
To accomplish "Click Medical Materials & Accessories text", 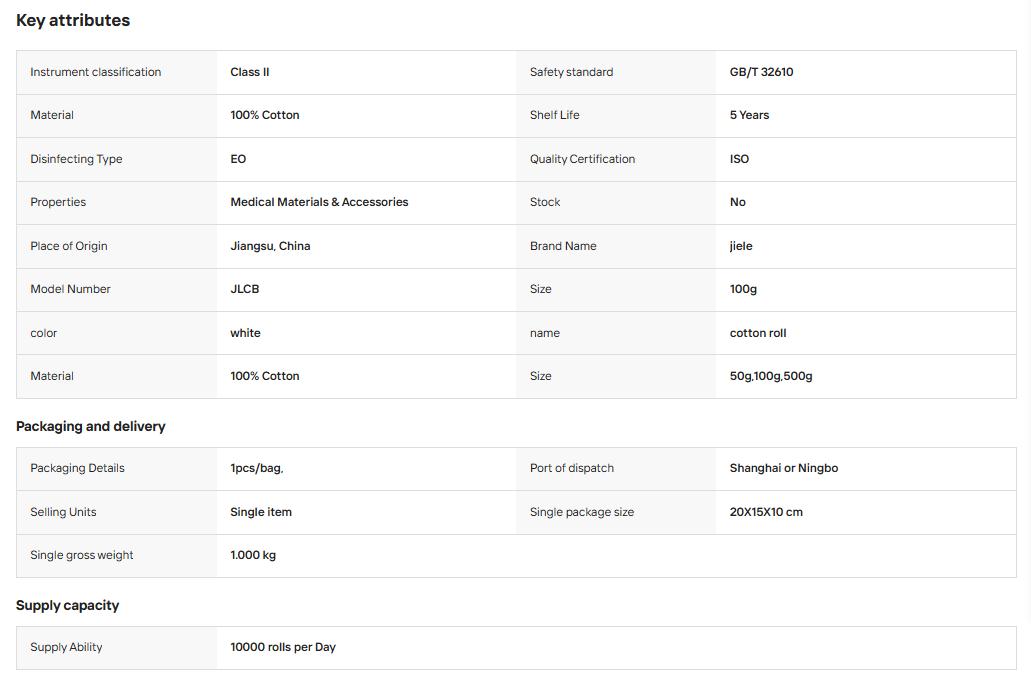I will point(319,202).
